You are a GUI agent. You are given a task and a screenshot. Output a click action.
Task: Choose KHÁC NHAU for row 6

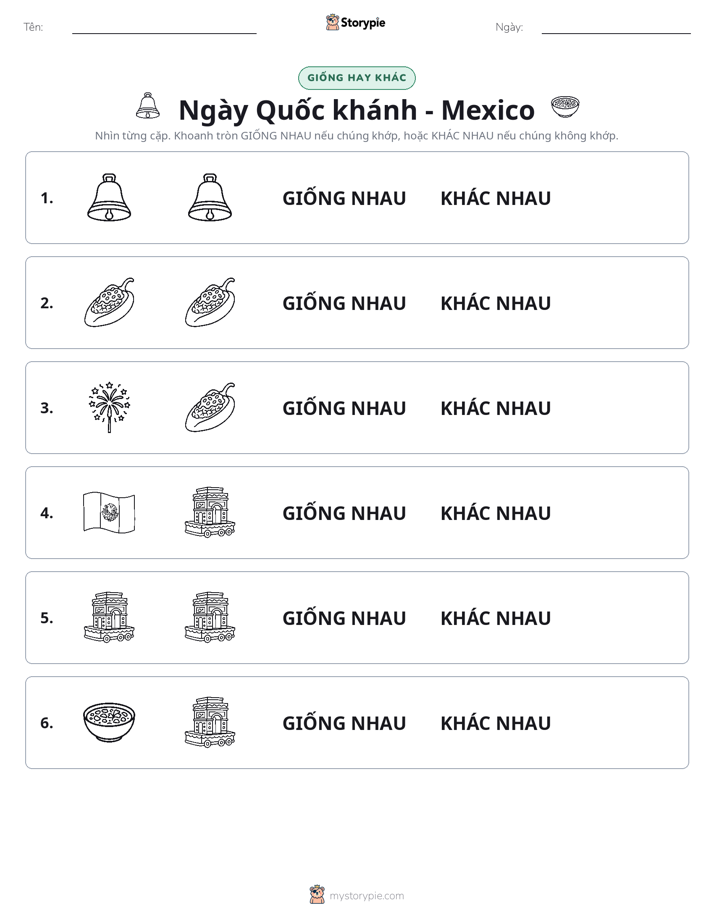[495, 722]
